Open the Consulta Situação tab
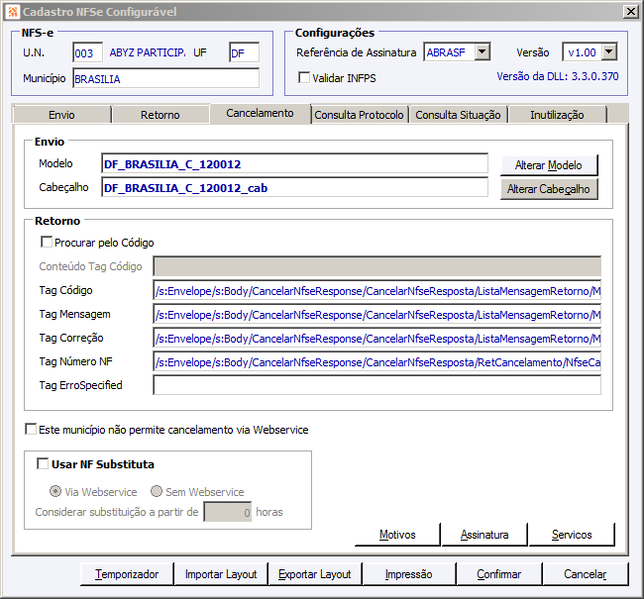This screenshot has width=644, height=599. (x=458, y=115)
